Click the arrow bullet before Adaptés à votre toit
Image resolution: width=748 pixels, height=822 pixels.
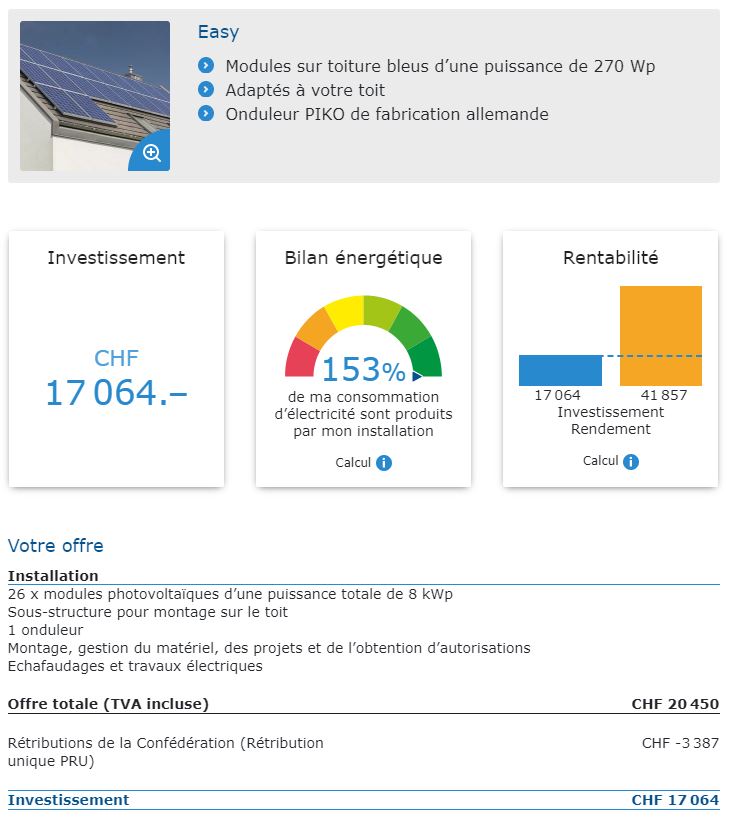206,90
